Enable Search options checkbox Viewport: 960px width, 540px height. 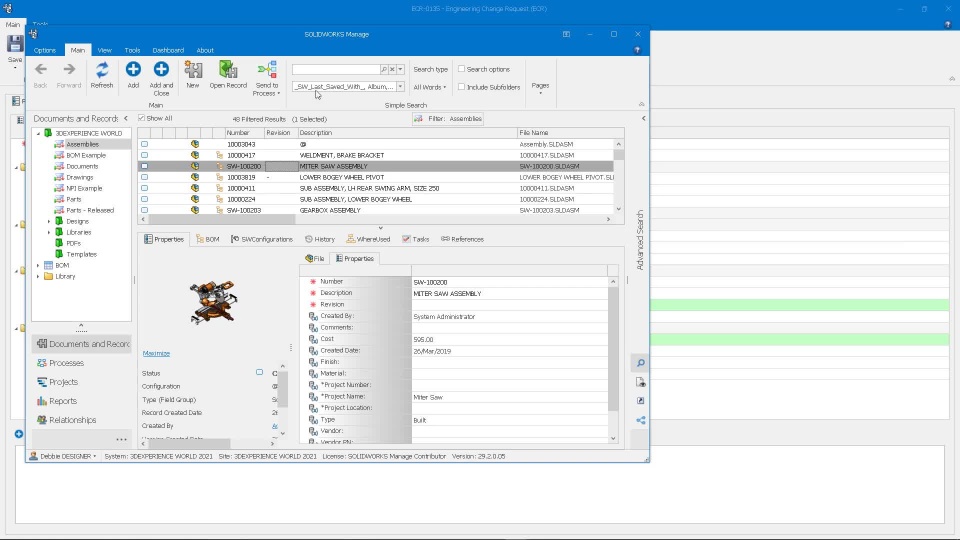coord(462,69)
